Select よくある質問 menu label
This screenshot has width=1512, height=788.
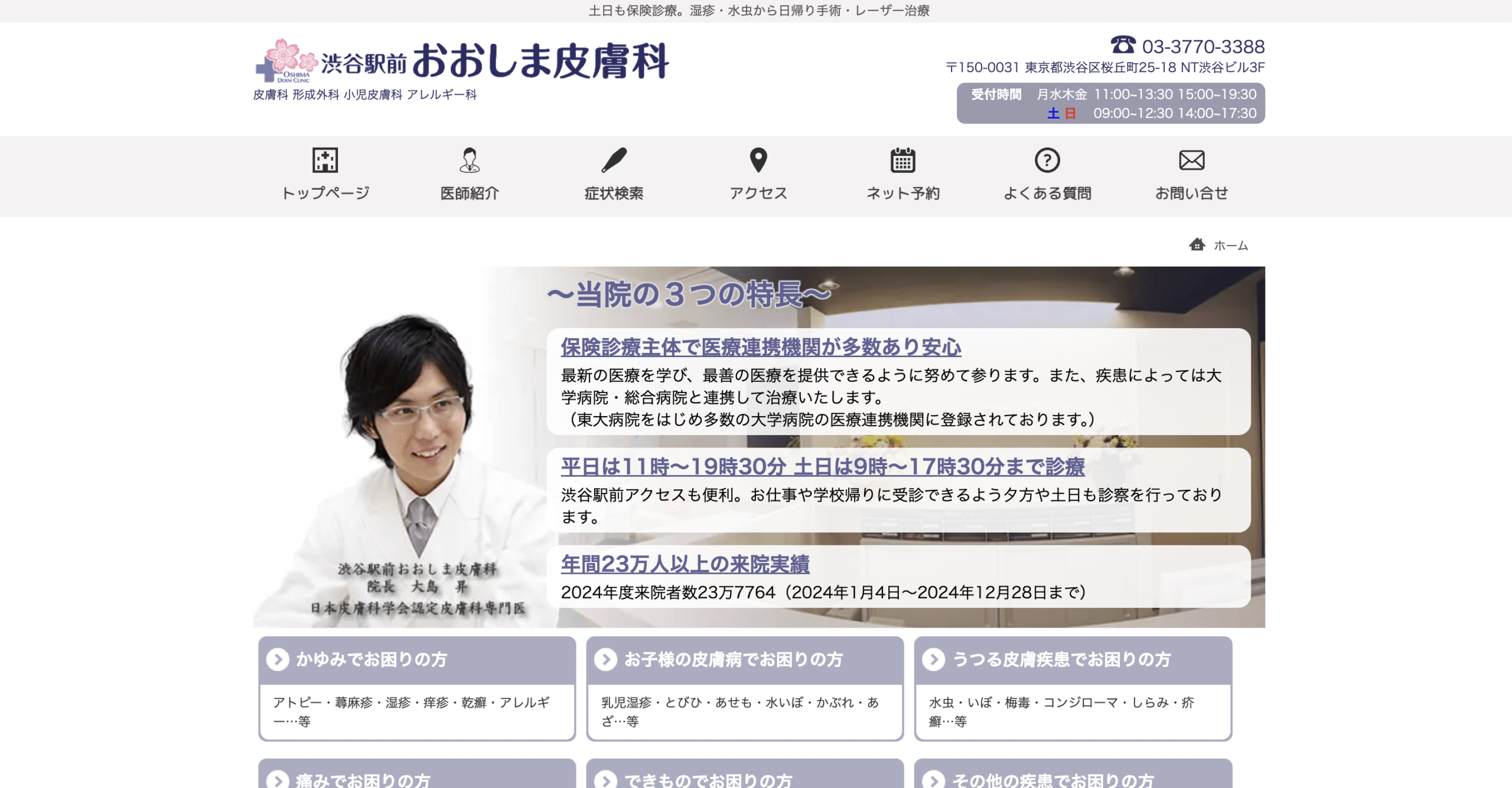[x=1047, y=193]
